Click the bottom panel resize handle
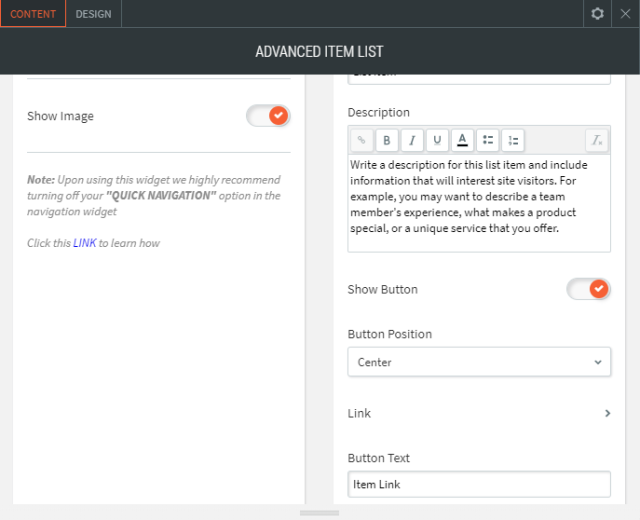 click(319, 513)
